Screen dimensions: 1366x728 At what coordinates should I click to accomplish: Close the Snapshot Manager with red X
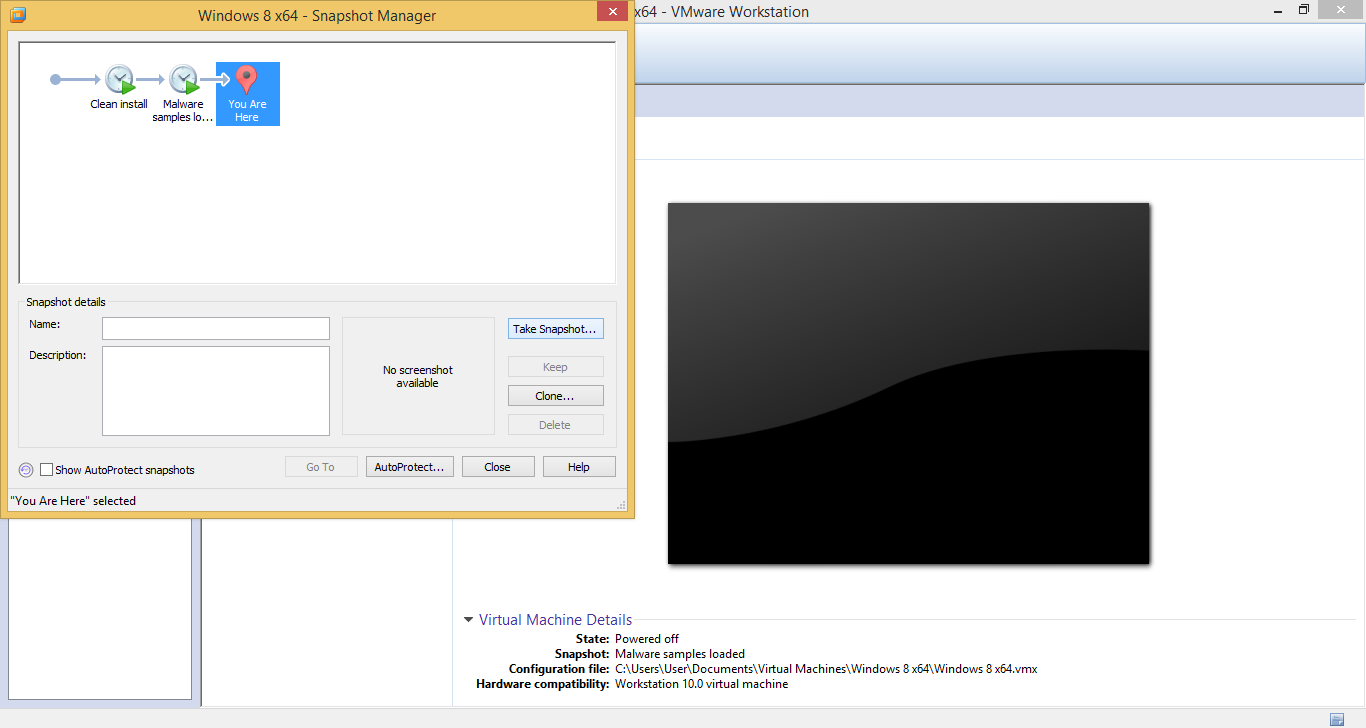(611, 11)
